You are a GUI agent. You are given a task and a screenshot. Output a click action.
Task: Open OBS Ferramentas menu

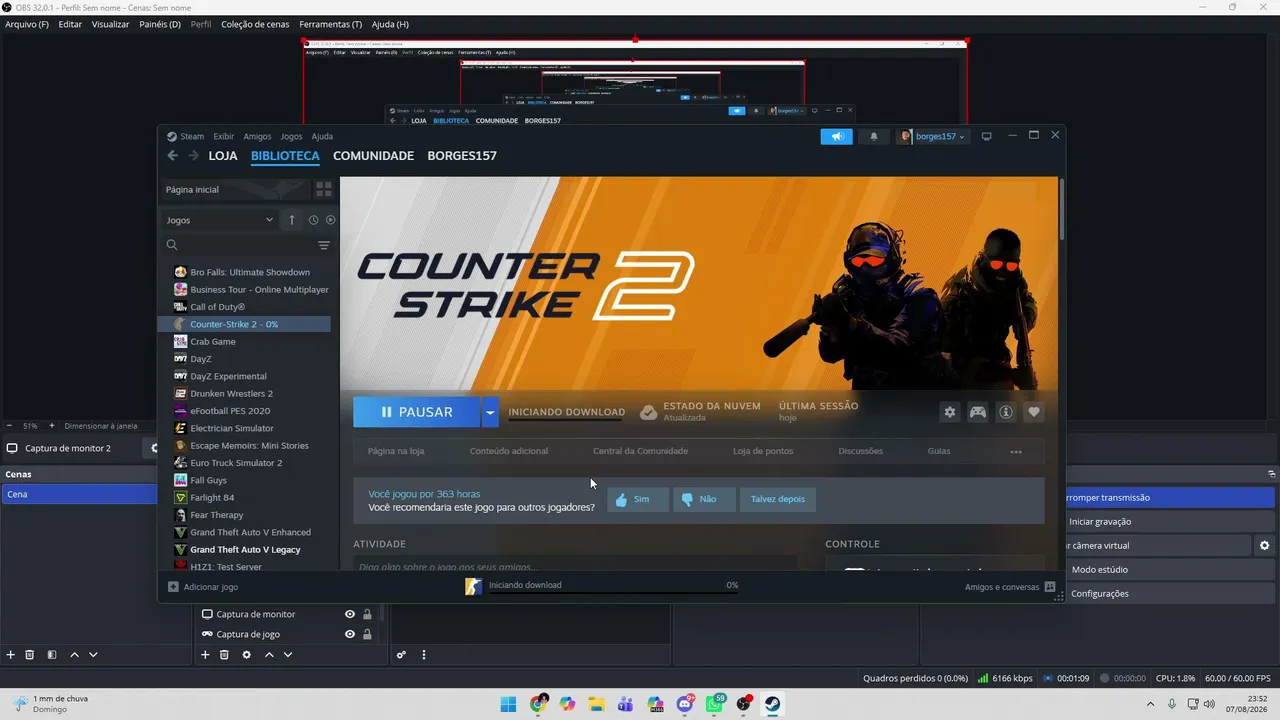331,24
